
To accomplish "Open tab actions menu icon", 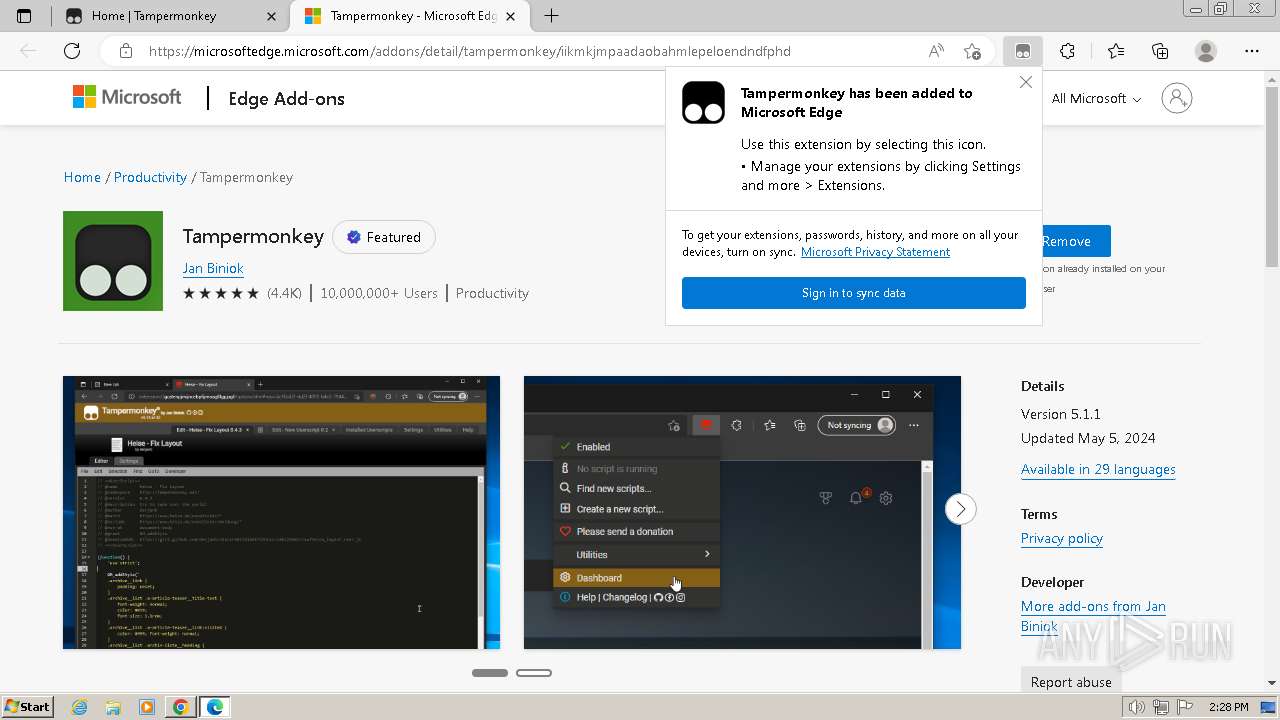I will pyautogui.click(x=24, y=16).
